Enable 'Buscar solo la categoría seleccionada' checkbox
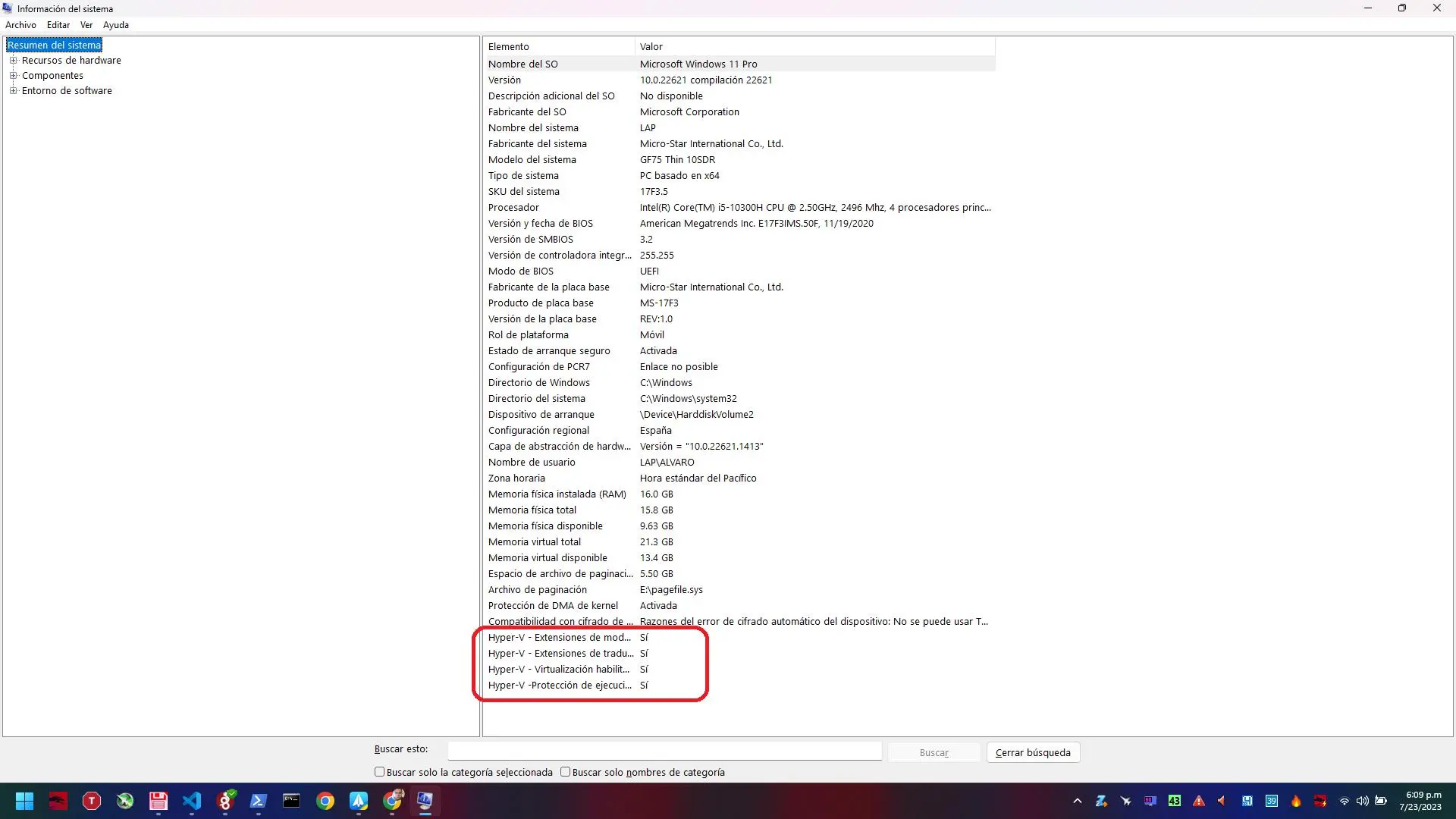1456x819 pixels. [x=380, y=772]
